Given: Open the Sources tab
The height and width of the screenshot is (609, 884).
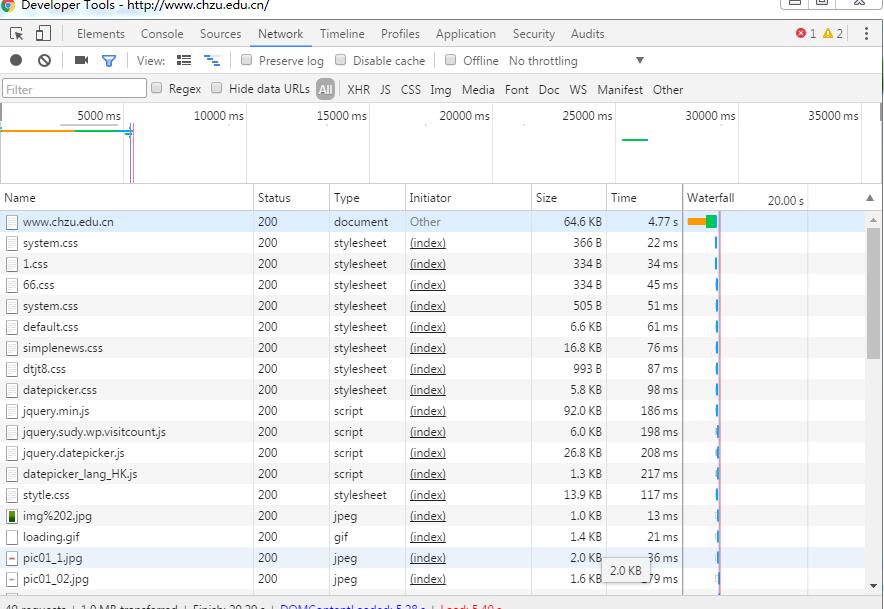Looking at the screenshot, I should [220, 33].
